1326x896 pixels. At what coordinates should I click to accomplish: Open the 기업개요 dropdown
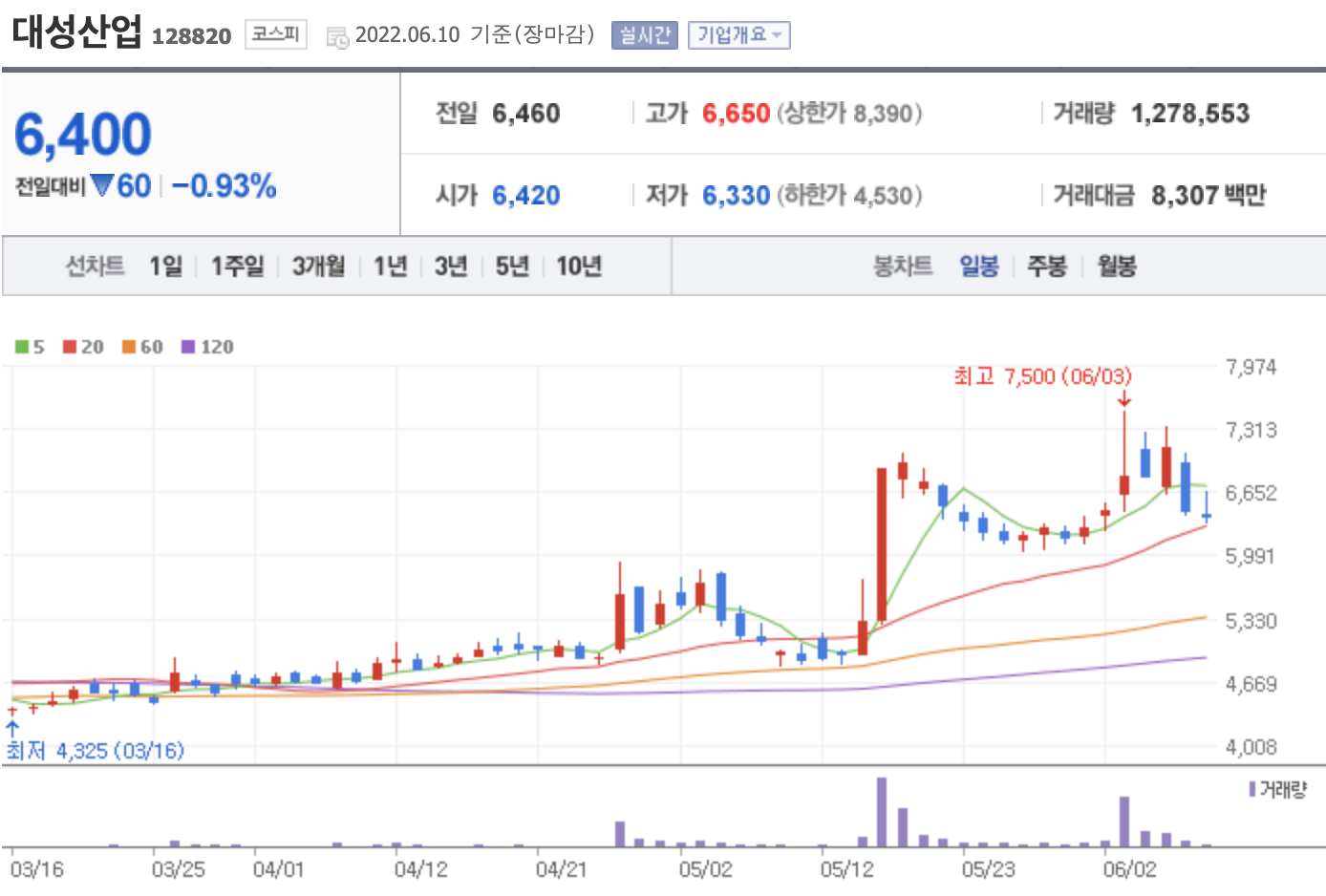(x=738, y=35)
